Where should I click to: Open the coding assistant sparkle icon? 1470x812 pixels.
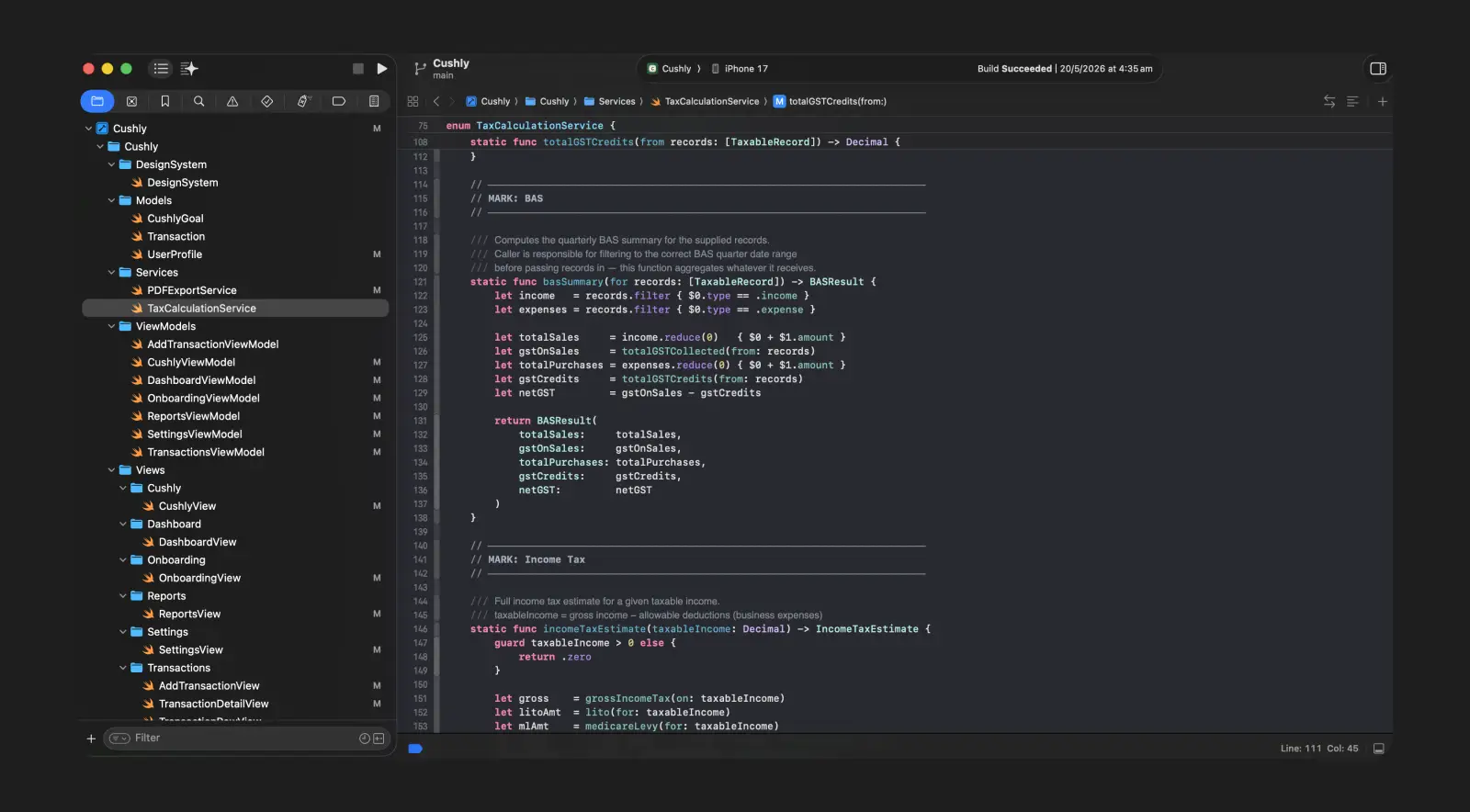pos(189,69)
